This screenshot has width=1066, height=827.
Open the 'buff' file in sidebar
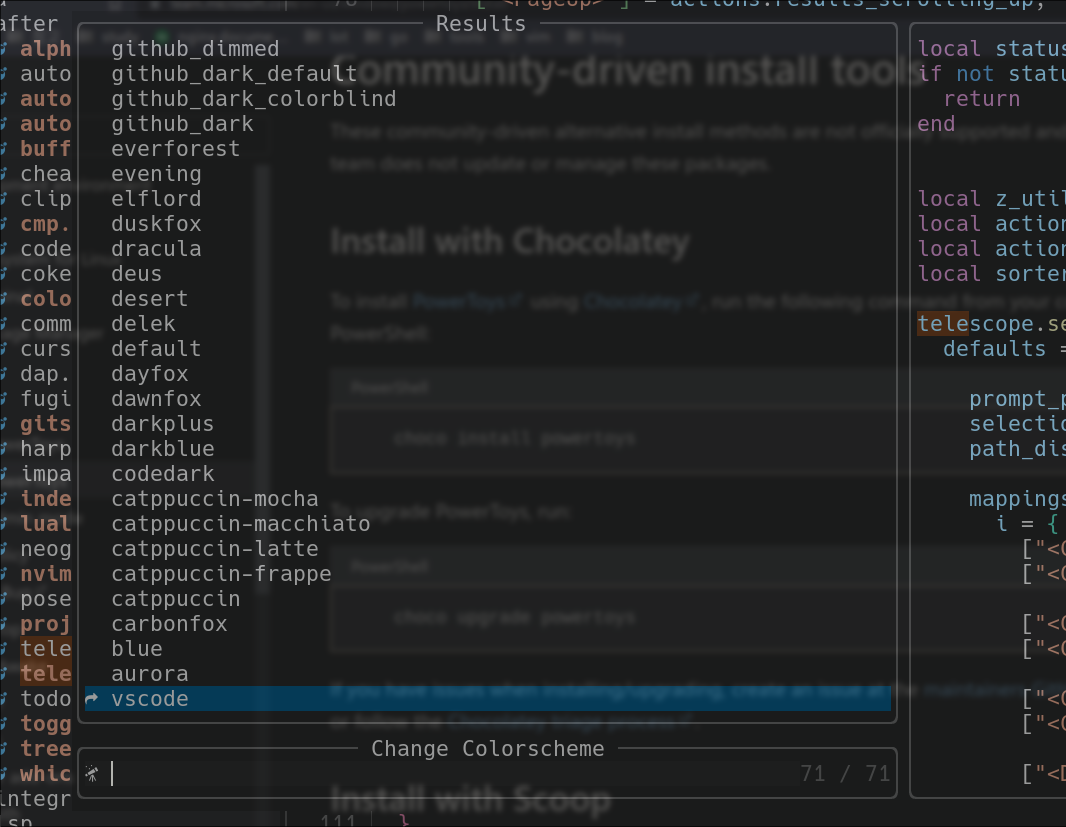46,148
